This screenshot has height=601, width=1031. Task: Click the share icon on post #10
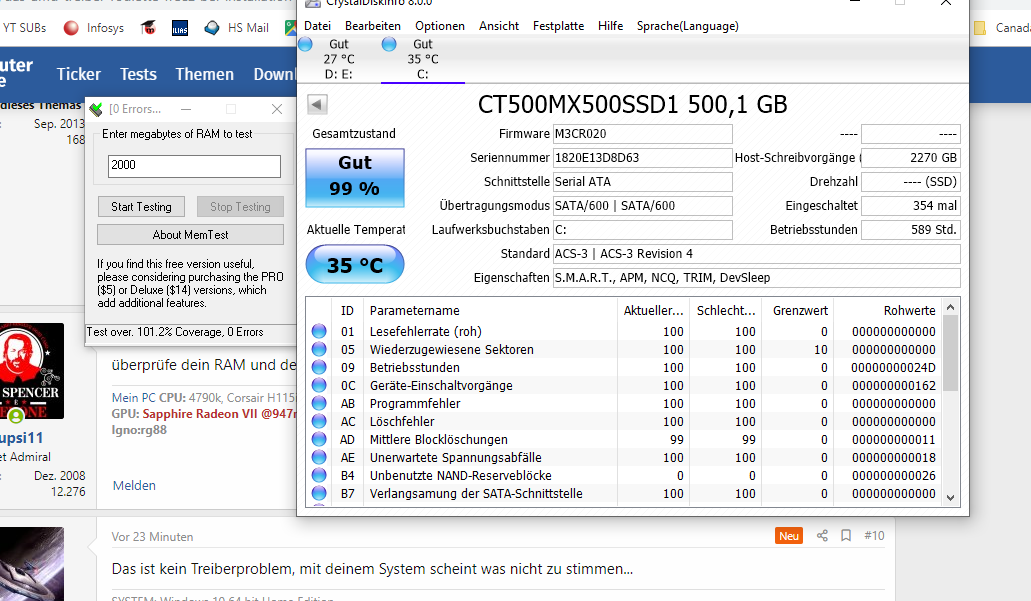point(822,536)
